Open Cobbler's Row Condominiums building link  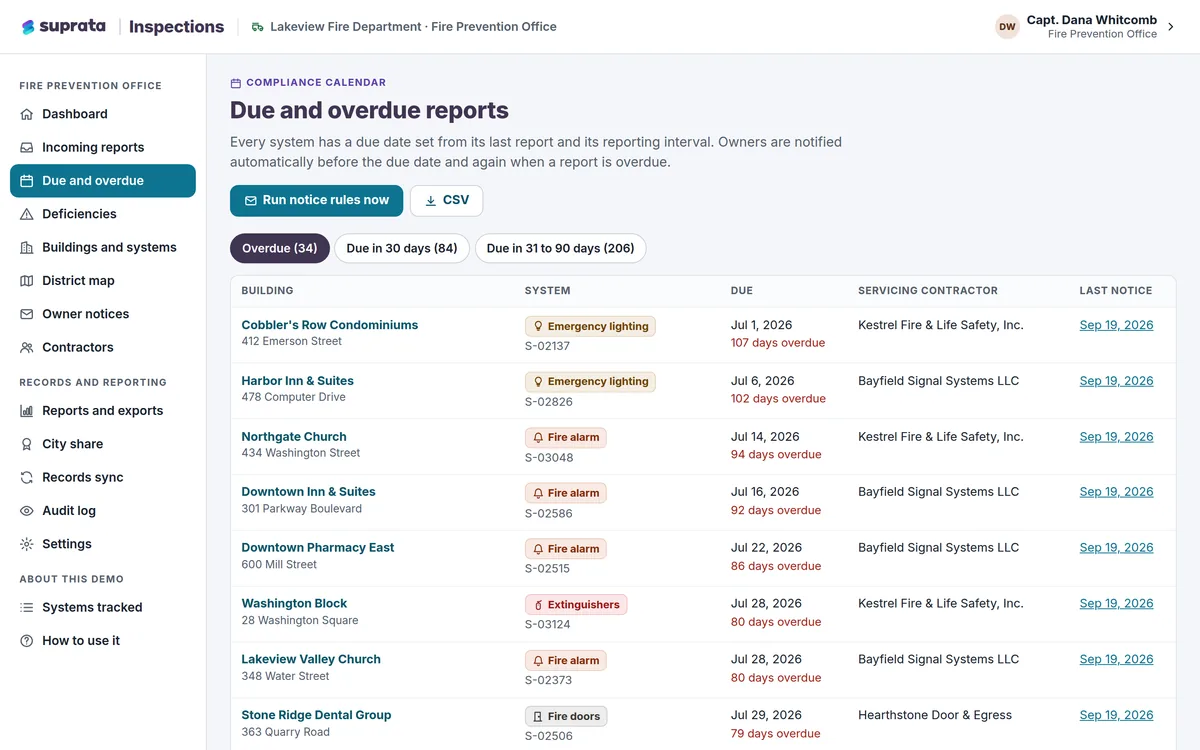click(x=330, y=325)
